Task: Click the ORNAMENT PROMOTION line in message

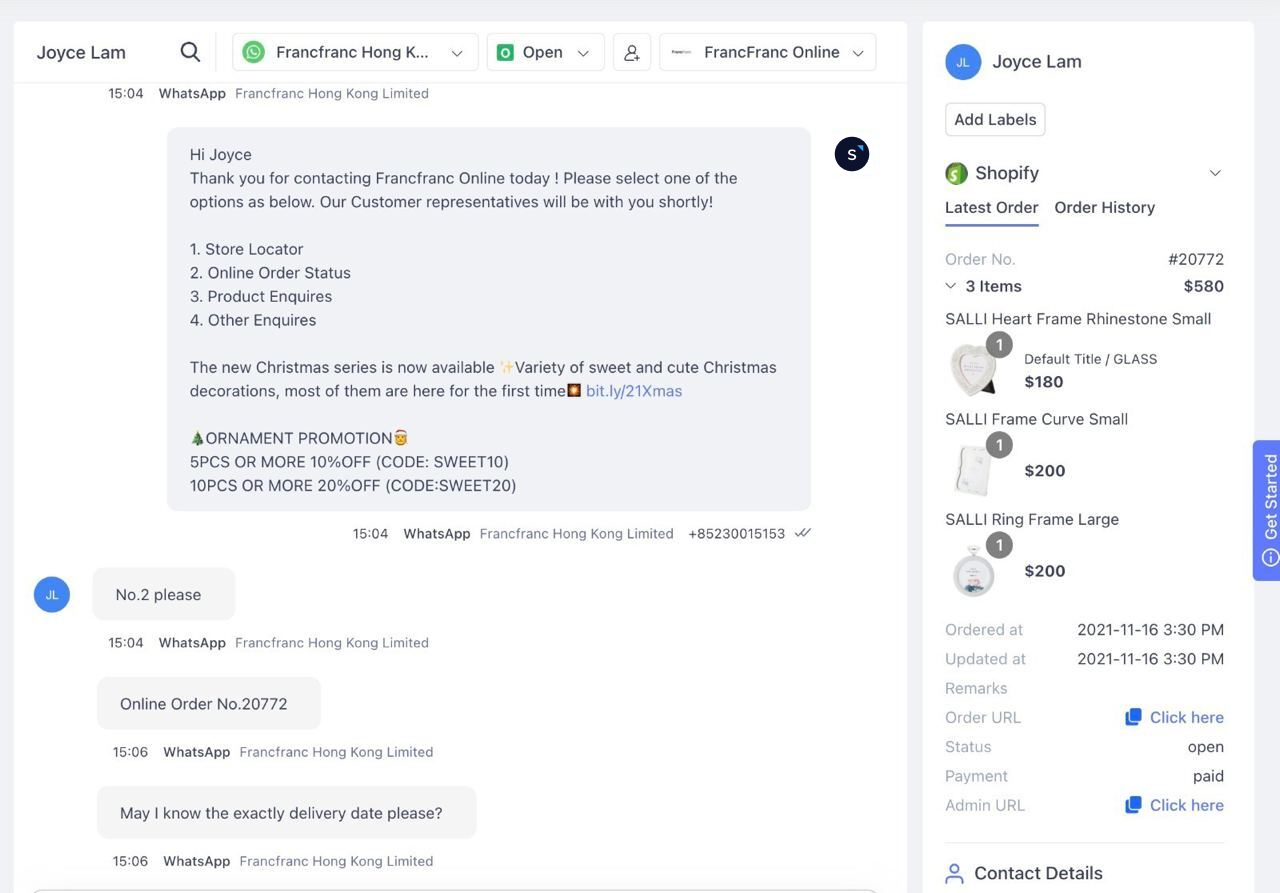Action: click(299, 438)
